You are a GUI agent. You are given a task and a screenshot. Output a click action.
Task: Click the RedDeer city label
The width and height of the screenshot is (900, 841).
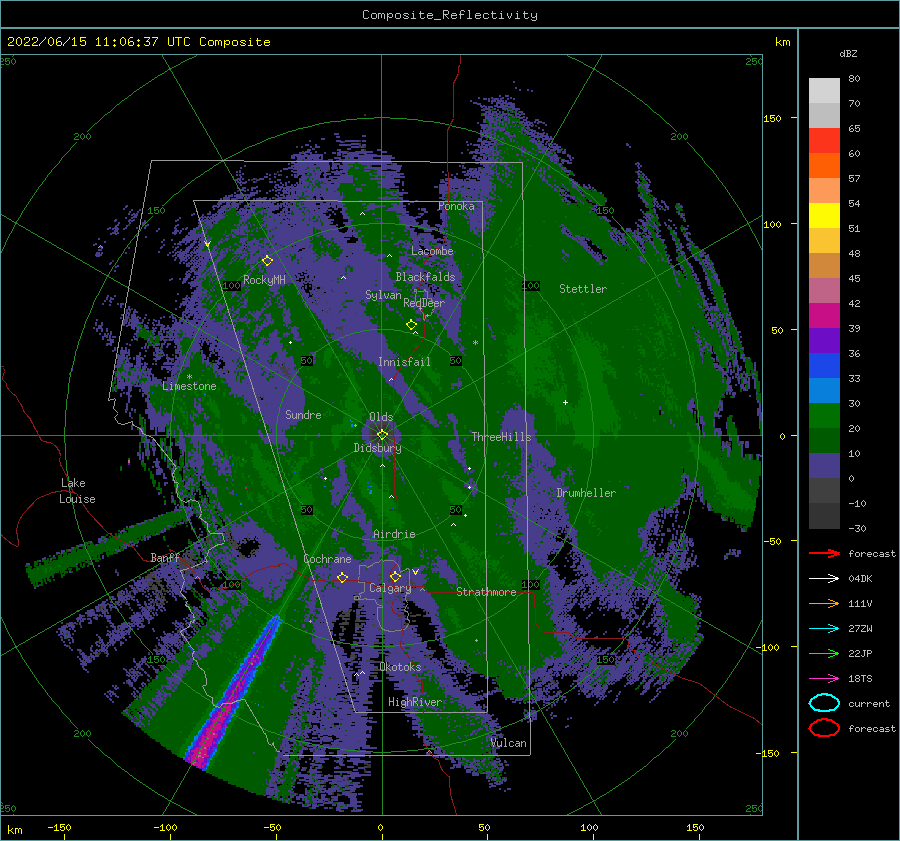click(424, 303)
